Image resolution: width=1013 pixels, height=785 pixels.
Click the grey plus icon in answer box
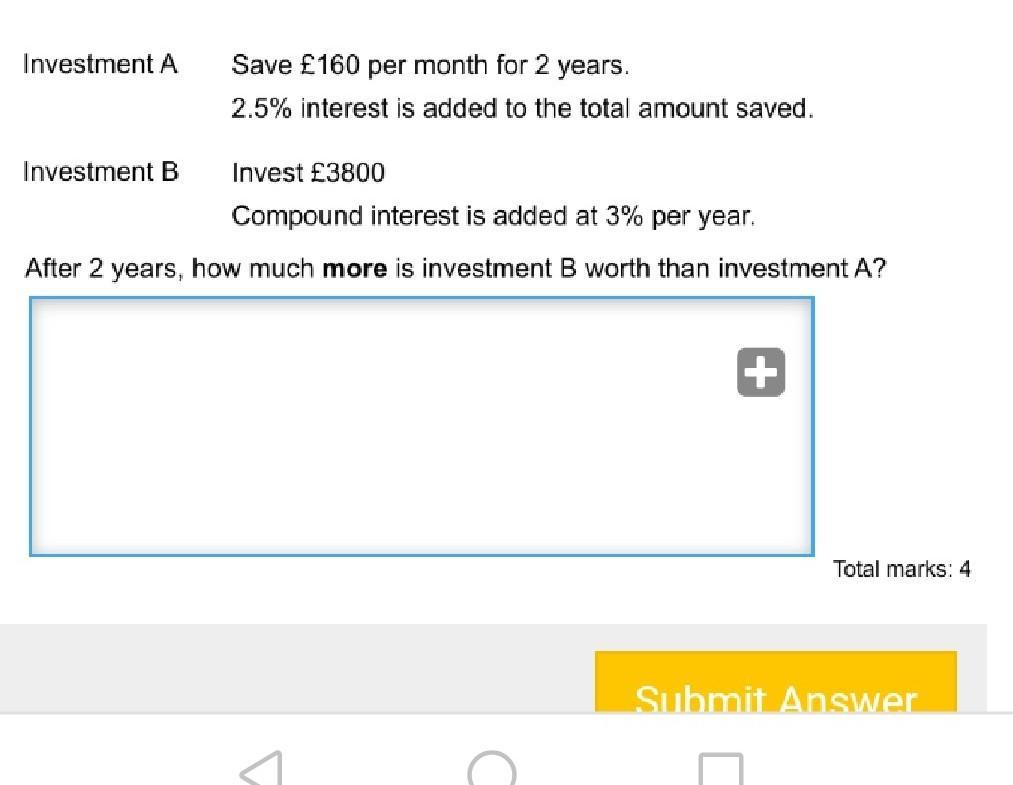tap(761, 372)
